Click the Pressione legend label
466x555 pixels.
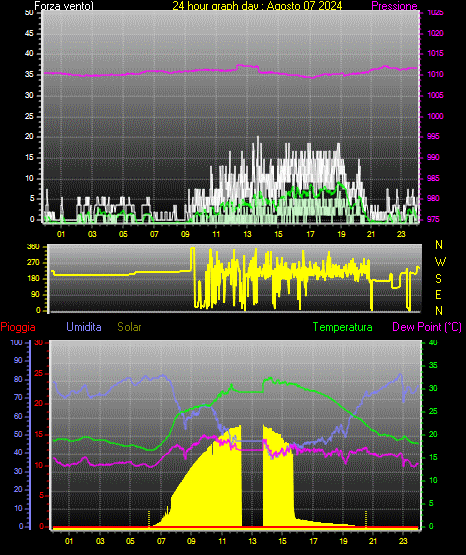pos(394,6)
